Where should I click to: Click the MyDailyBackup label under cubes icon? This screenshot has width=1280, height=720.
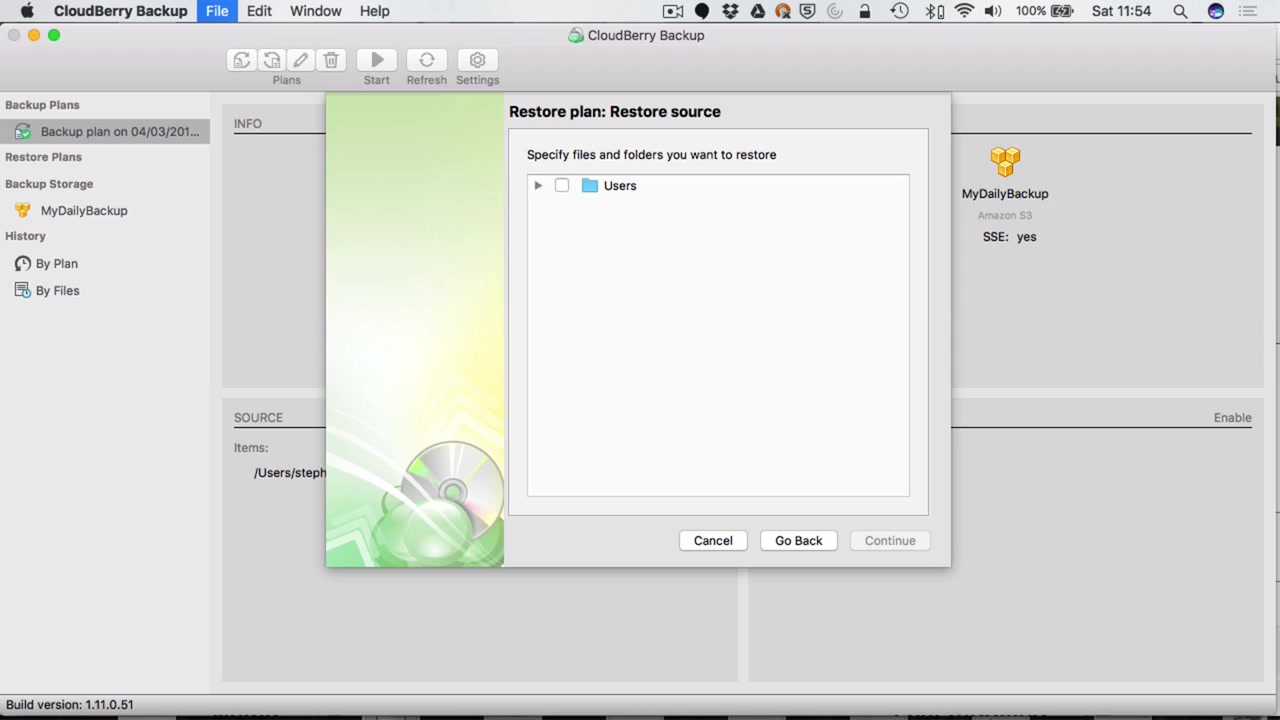(1005, 193)
